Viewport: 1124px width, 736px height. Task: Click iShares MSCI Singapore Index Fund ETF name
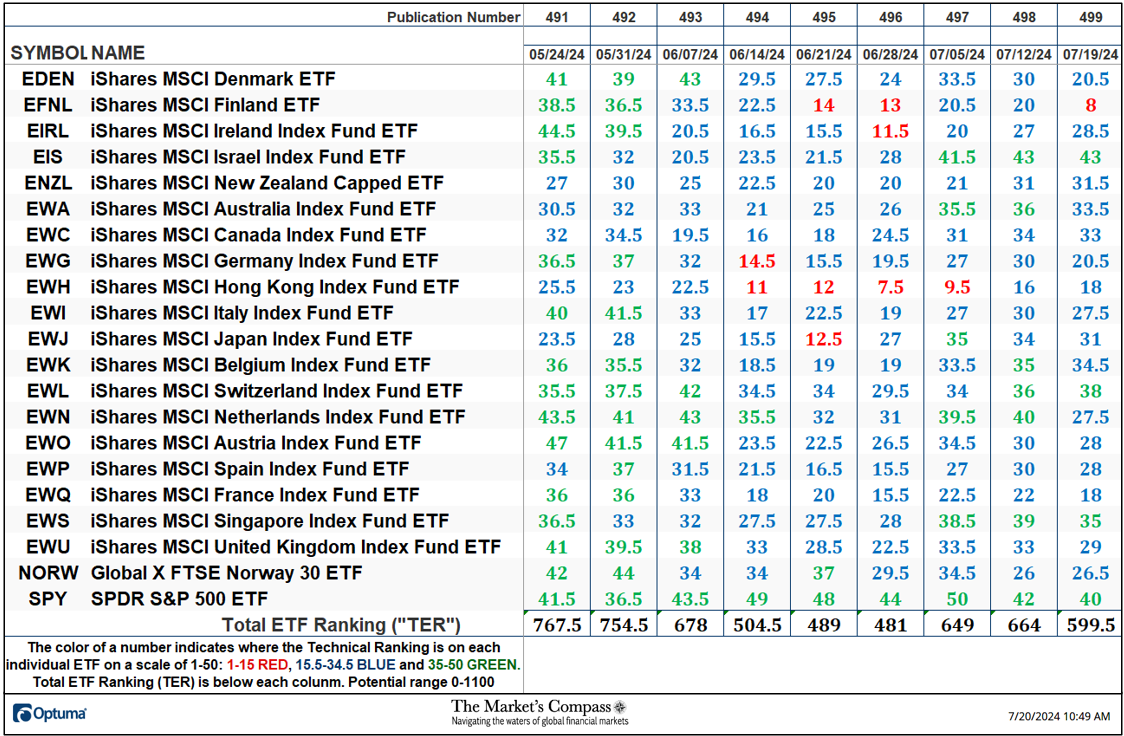(270, 521)
